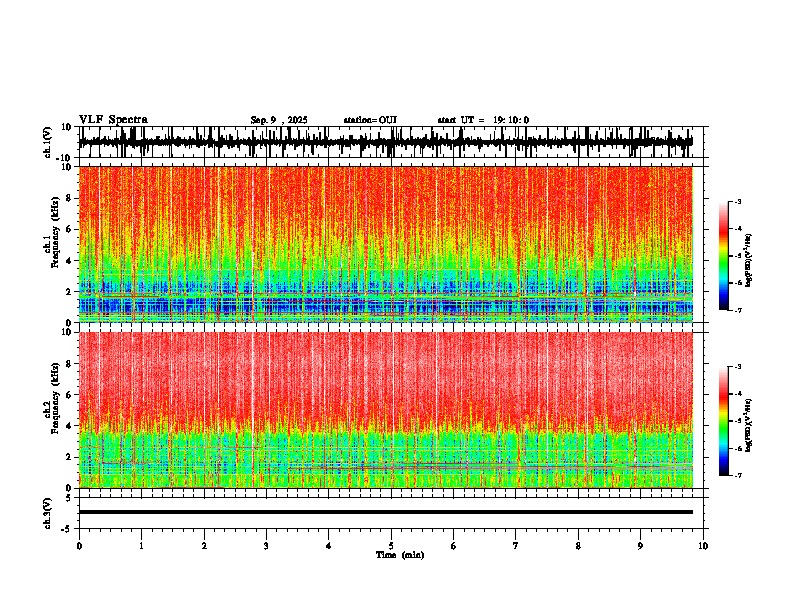
Task: Click the ch.1 voltage waveform trace
Action: click(385, 142)
